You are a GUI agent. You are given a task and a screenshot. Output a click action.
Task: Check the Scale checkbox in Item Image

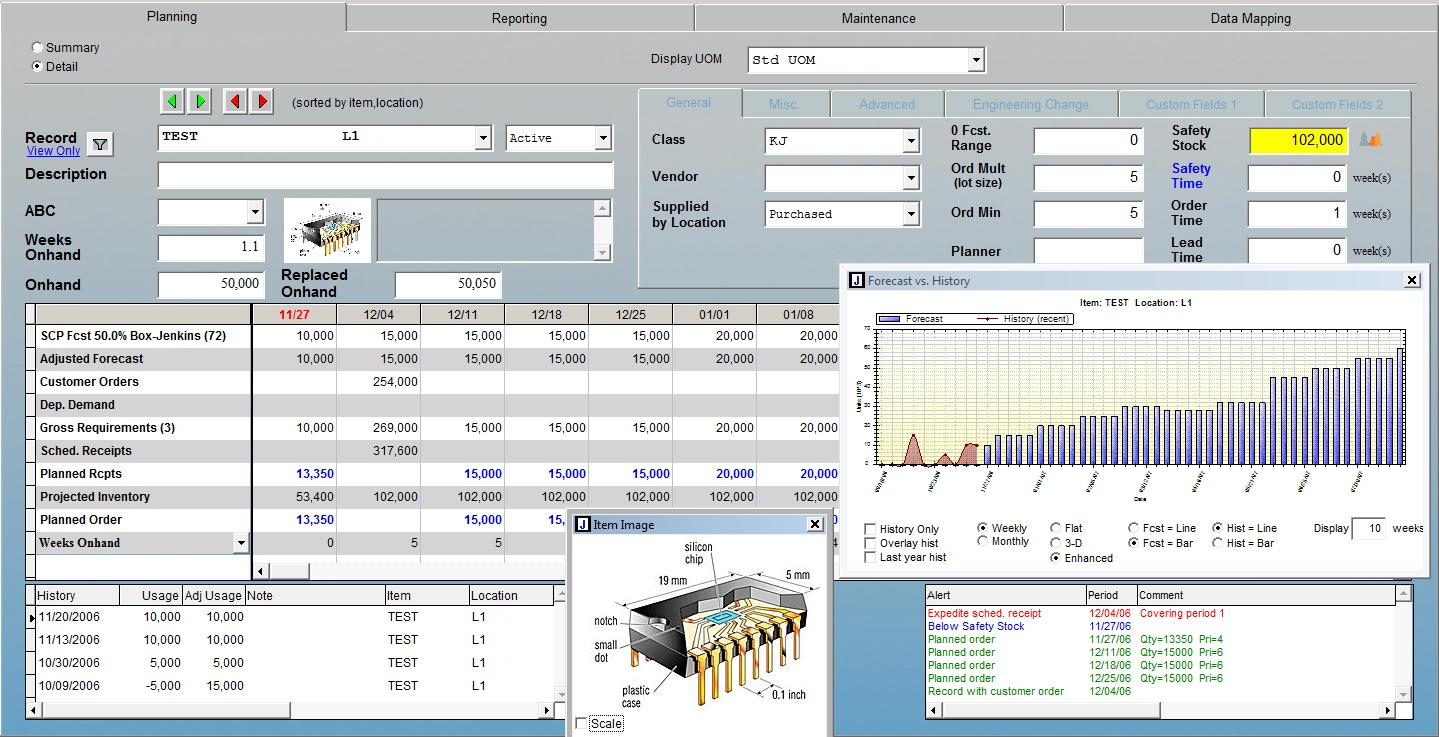pyautogui.click(x=583, y=724)
